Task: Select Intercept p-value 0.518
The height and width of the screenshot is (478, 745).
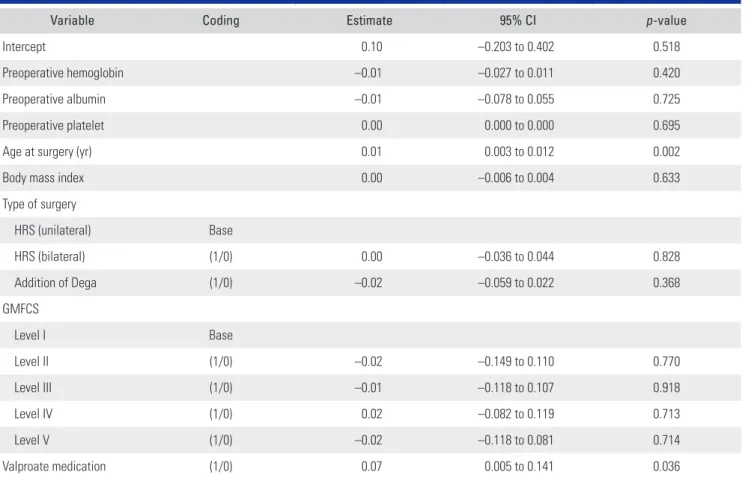Action: tap(666, 47)
